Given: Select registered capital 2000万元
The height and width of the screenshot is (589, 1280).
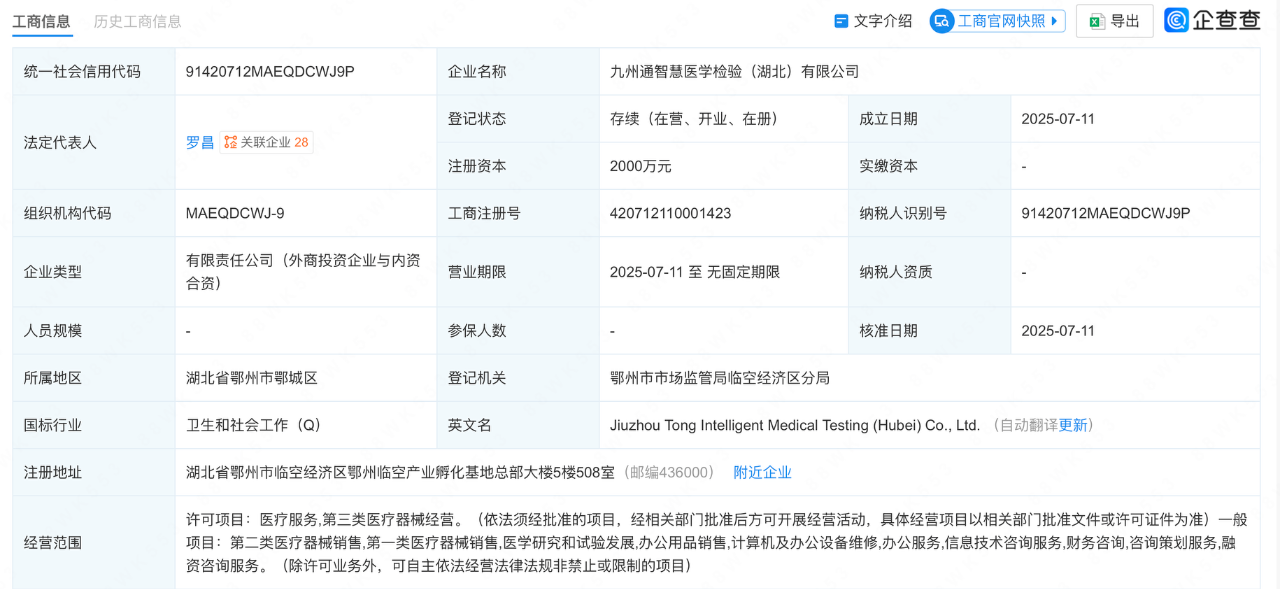Looking at the screenshot, I should pos(641,166).
